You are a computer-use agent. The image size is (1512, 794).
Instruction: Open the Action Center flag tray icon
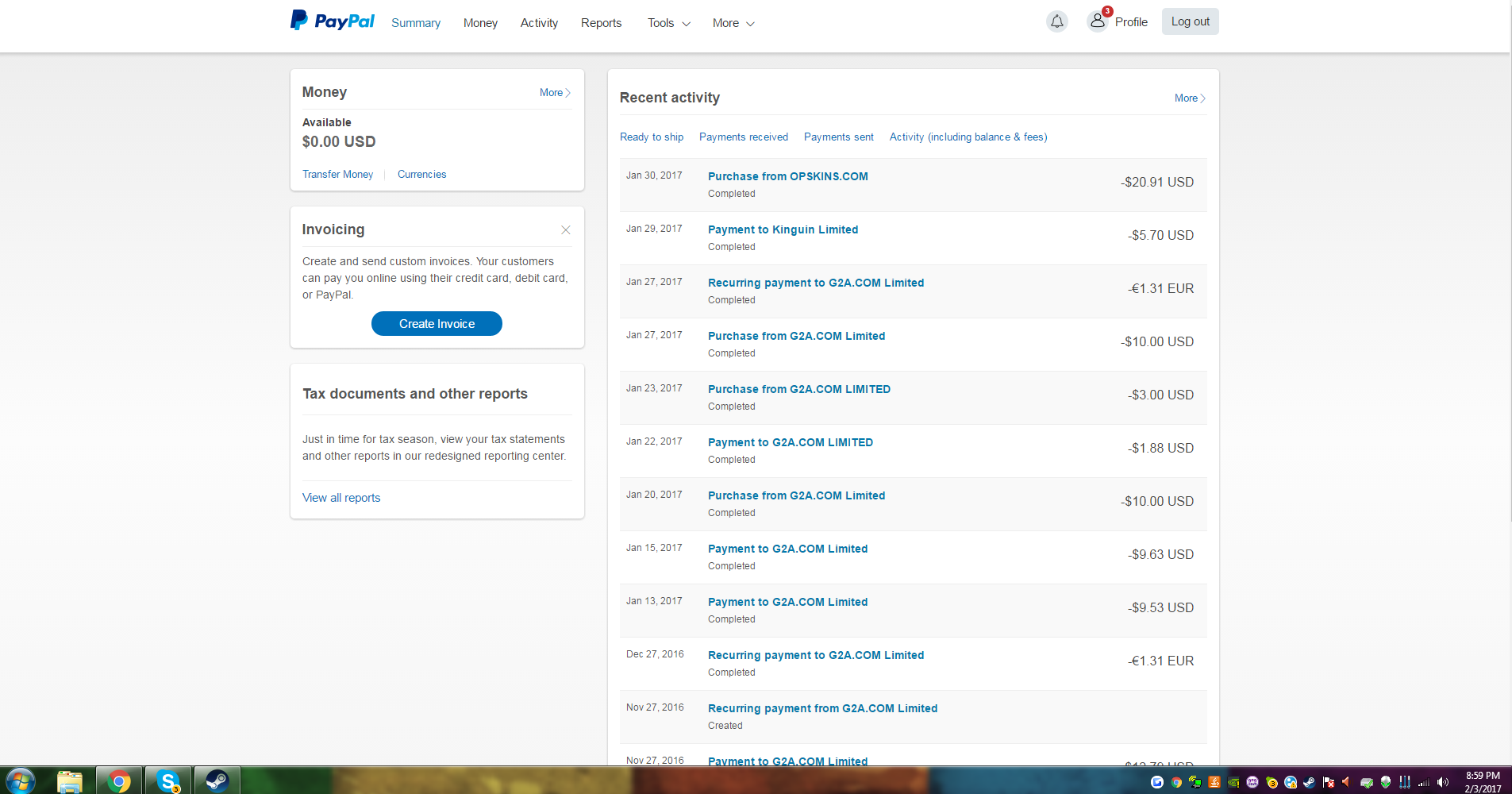(x=1329, y=782)
